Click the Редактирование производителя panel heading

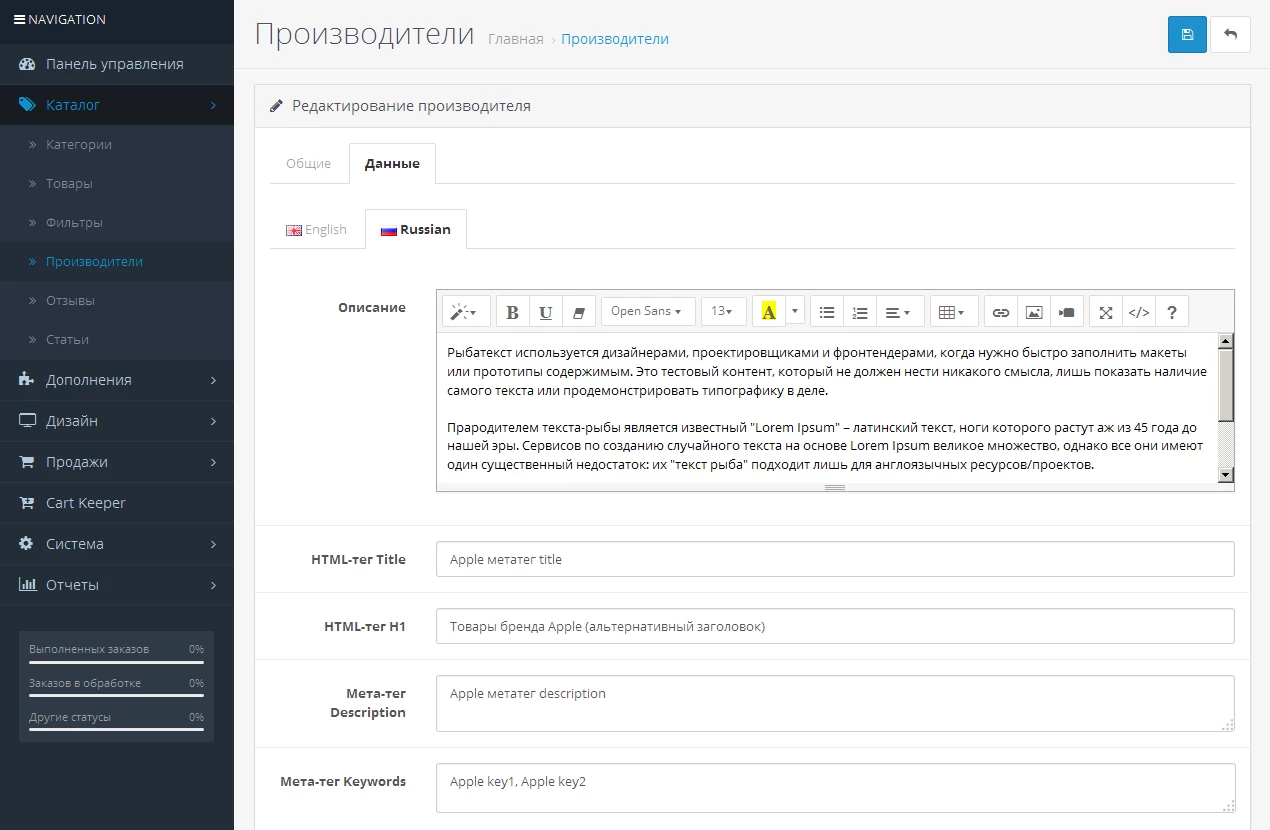point(752,106)
